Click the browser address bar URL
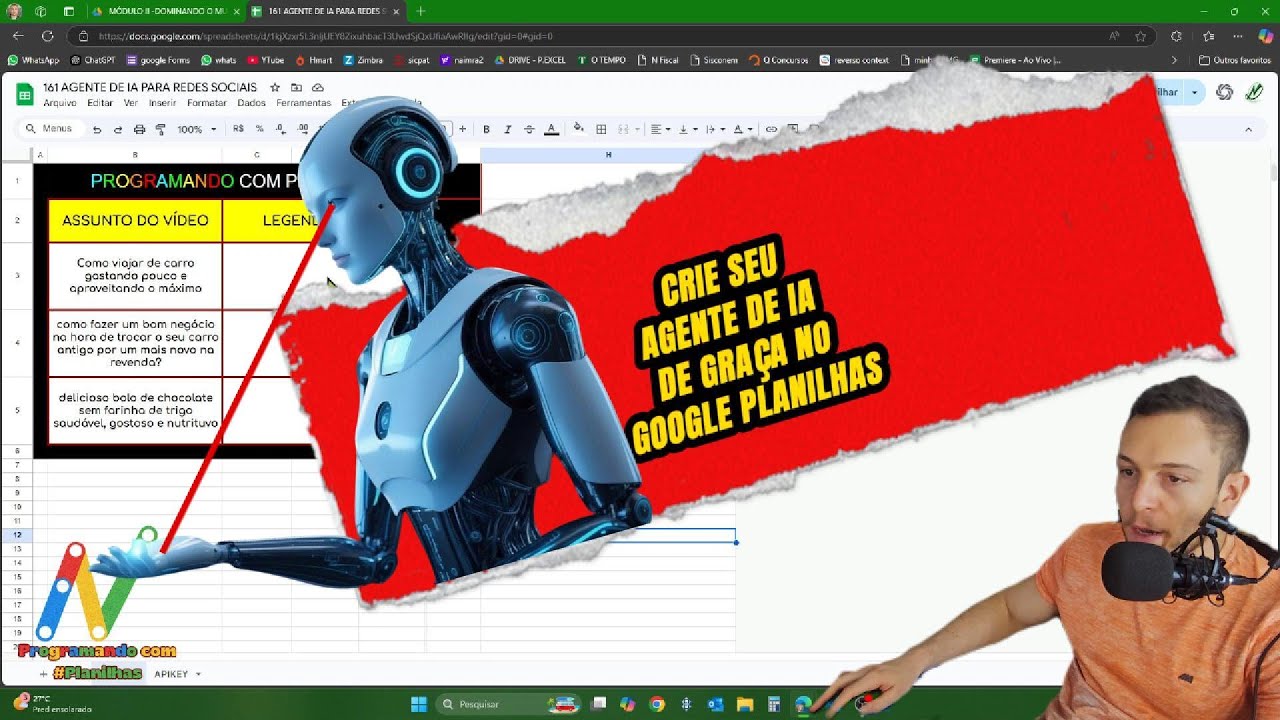This screenshot has width=1280, height=720. (x=325, y=36)
